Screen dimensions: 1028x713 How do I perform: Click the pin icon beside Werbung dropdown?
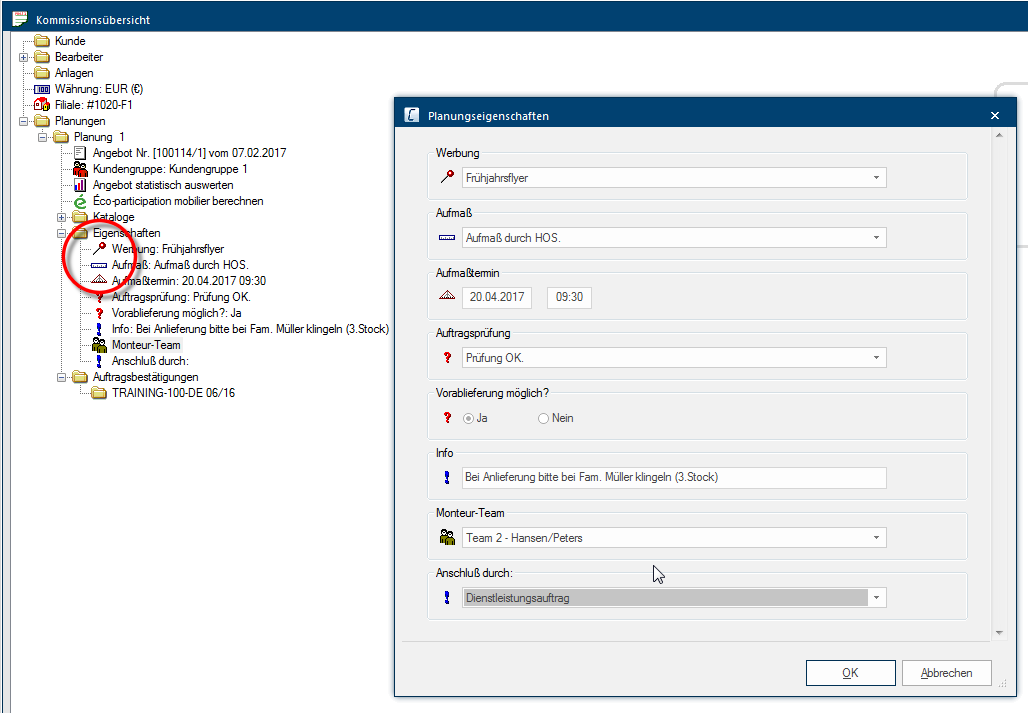coord(447,177)
